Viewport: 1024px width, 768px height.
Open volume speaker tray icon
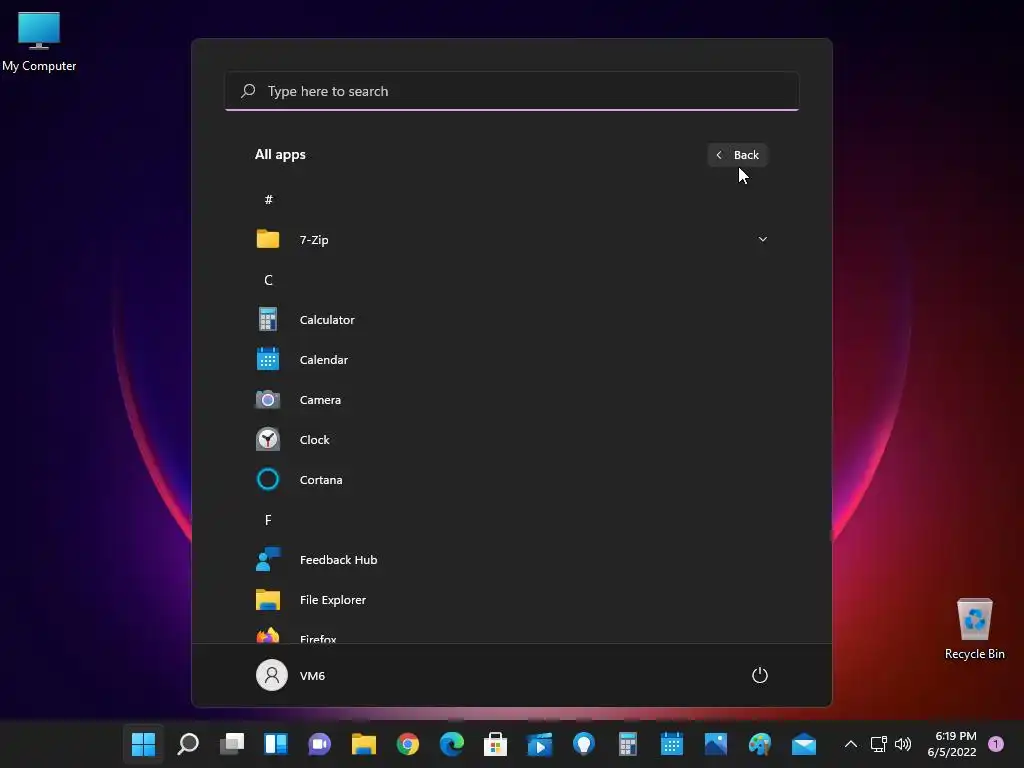[x=903, y=743]
